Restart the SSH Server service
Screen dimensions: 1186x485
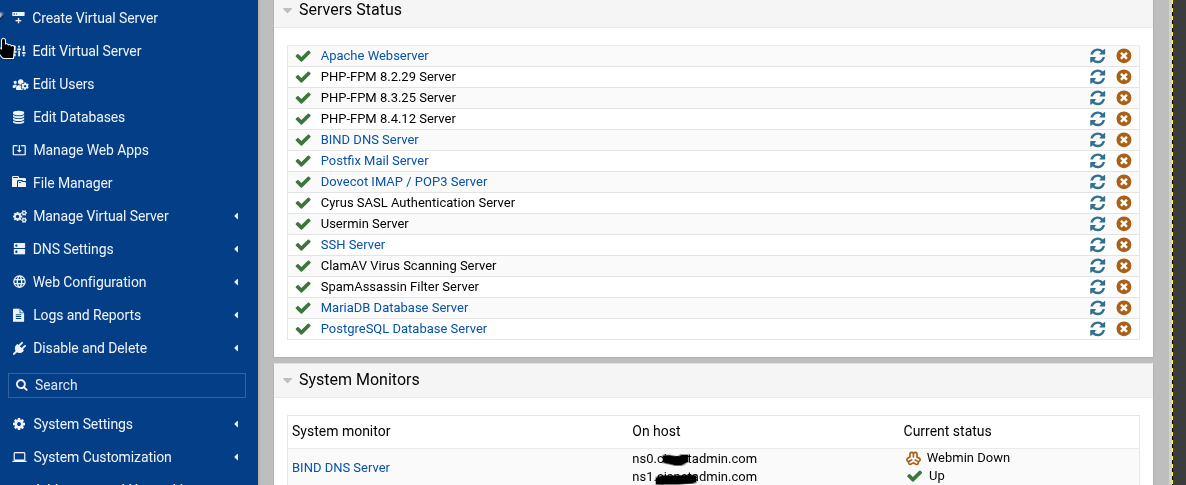point(1097,245)
